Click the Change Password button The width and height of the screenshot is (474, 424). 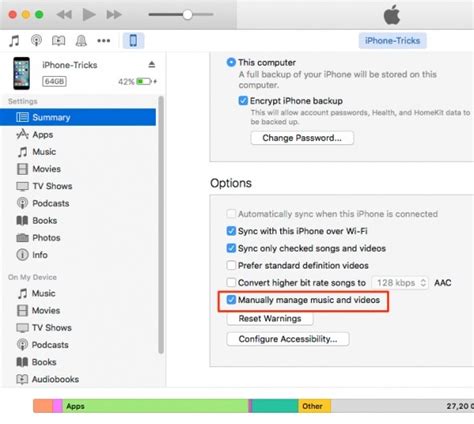tap(302, 138)
